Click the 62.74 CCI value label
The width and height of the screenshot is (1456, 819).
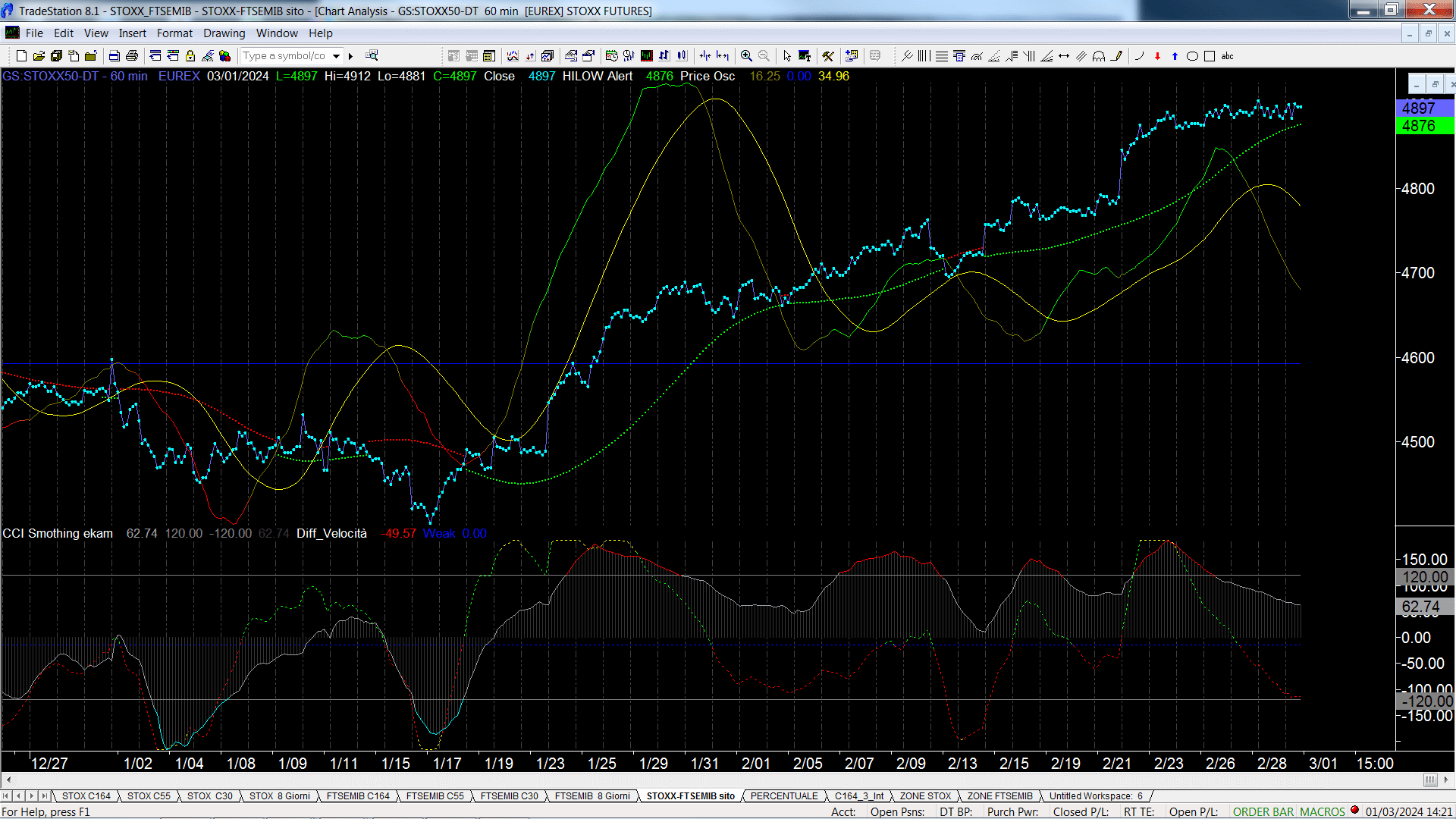point(1424,607)
